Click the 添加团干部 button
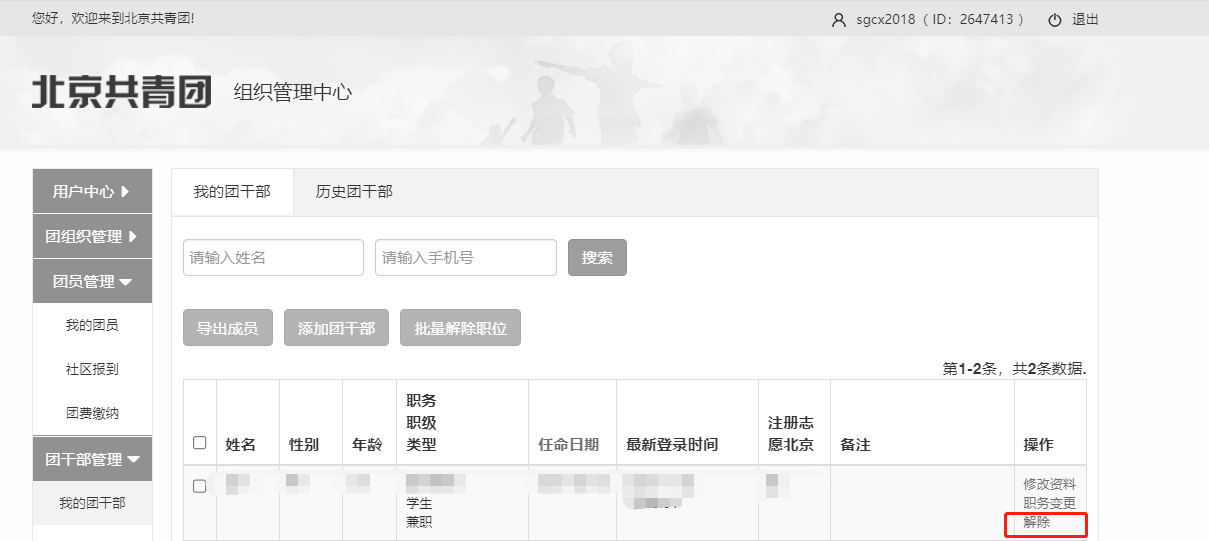This screenshot has height=541, width=1209. coord(336,328)
